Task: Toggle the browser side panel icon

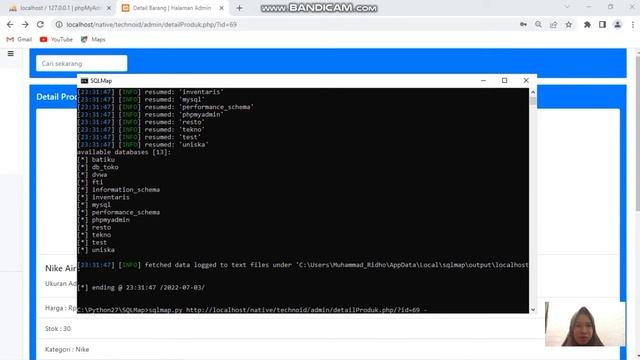Action: tap(602, 24)
